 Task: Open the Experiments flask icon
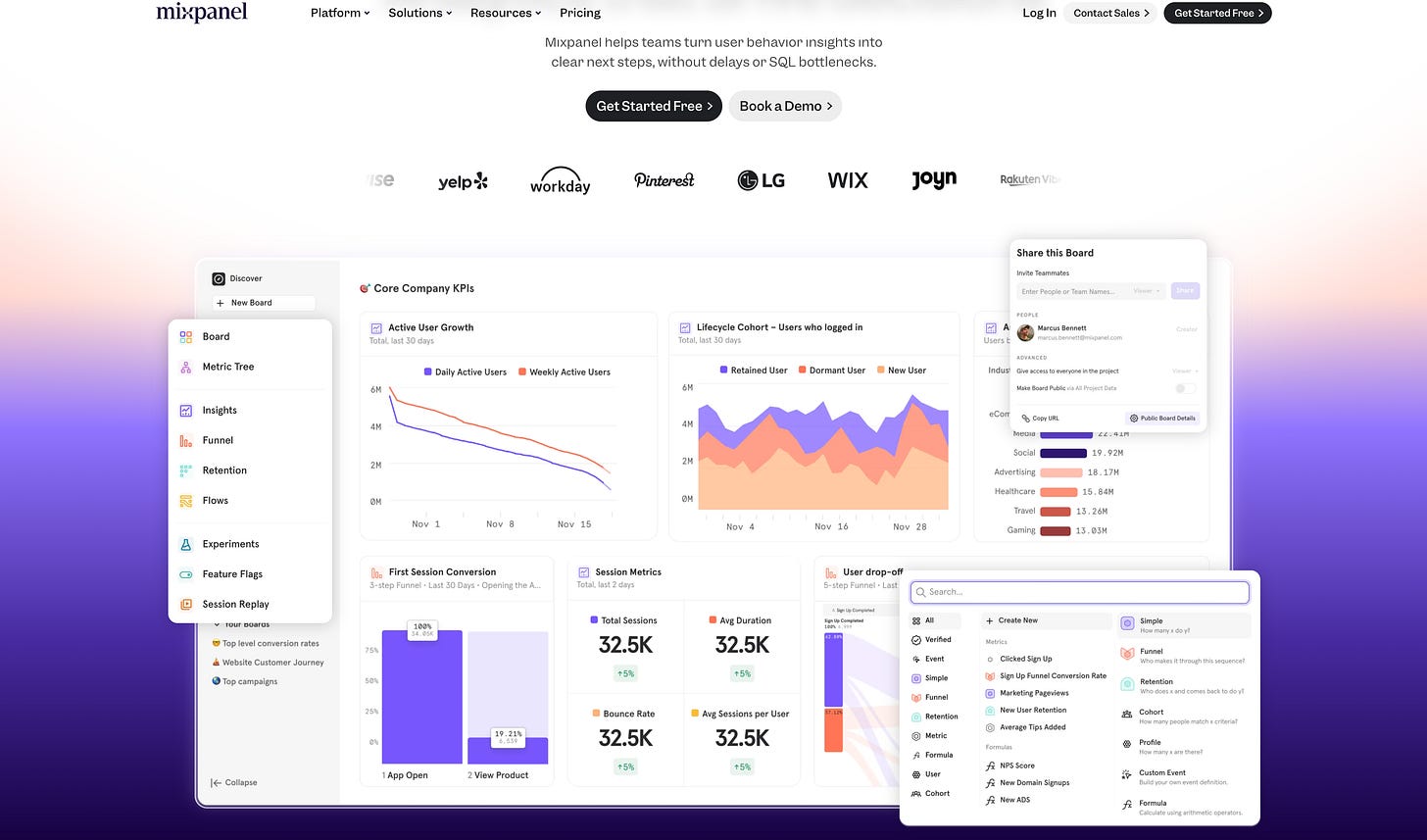coord(186,544)
